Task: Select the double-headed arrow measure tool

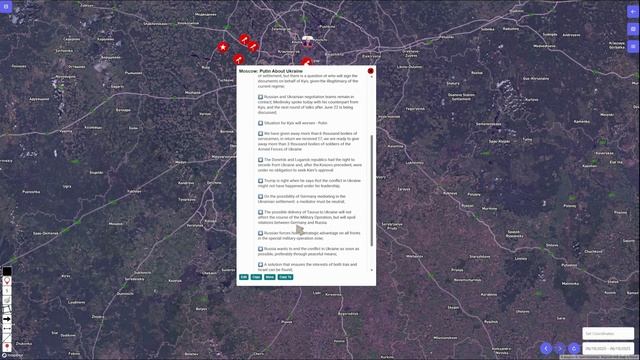Action: [x=7, y=328]
